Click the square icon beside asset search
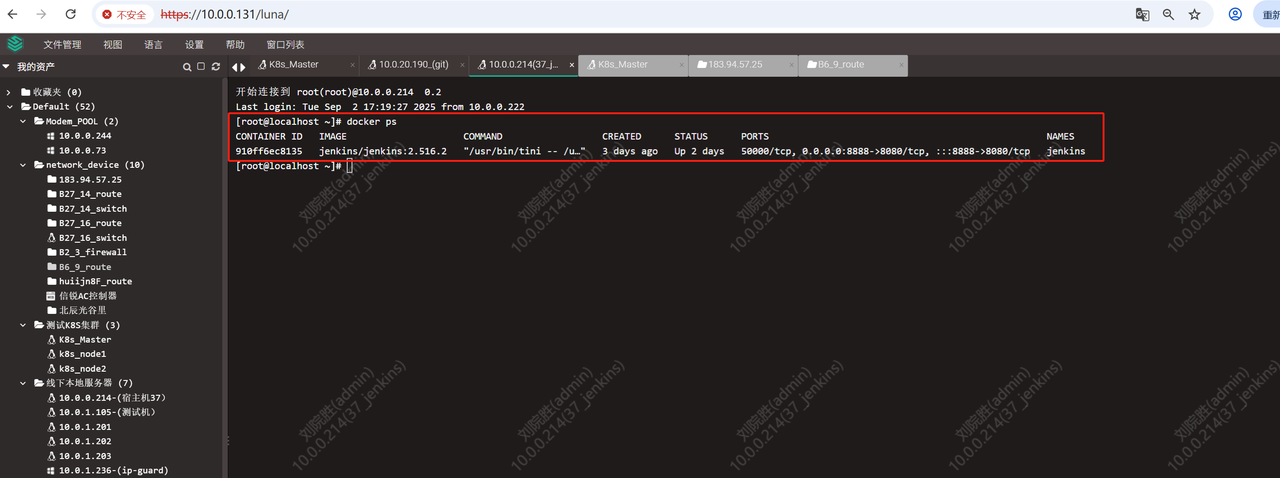The width and height of the screenshot is (1280, 478). pyautogui.click(x=201, y=67)
